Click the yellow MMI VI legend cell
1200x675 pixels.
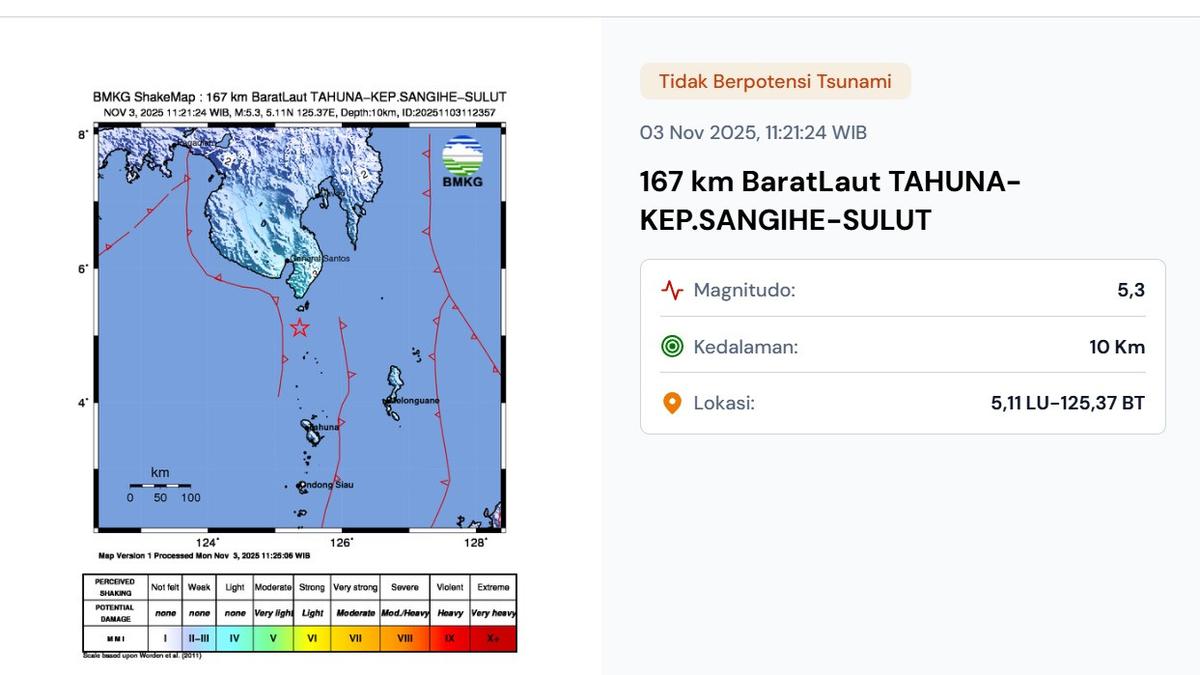(x=311, y=637)
